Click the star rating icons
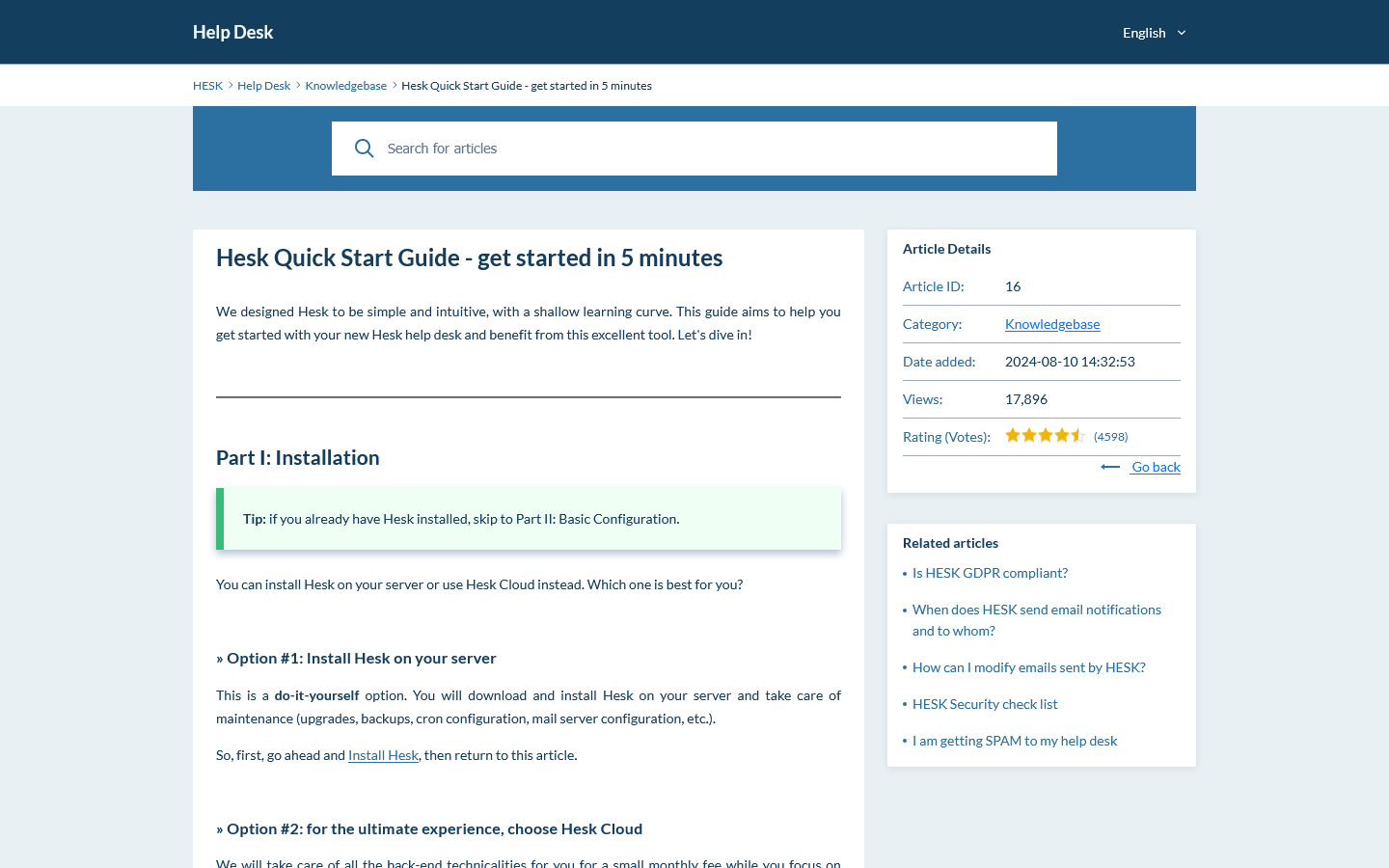 (1046, 436)
